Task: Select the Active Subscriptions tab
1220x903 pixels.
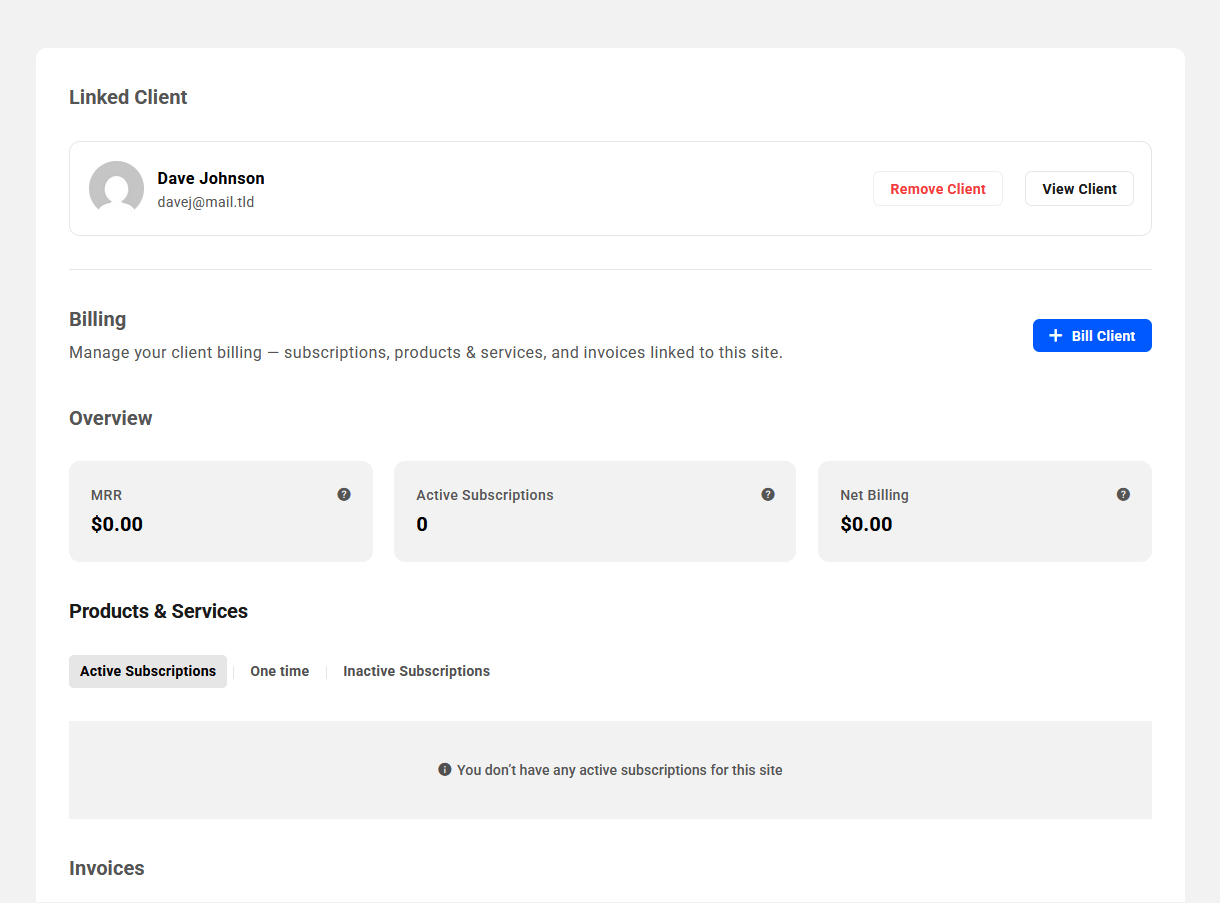Action: [148, 671]
